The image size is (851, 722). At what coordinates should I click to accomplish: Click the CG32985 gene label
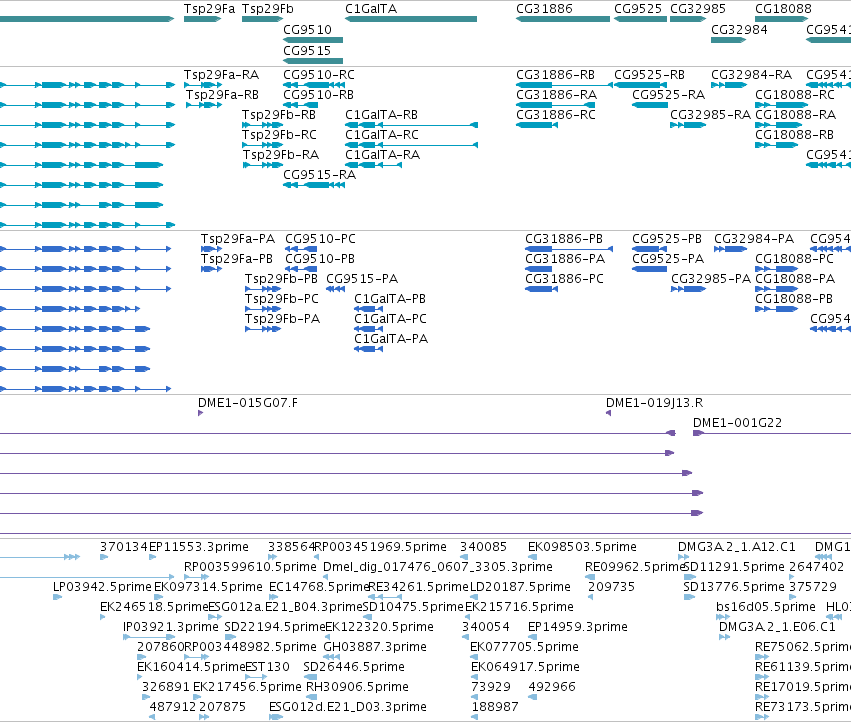(698, 9)
